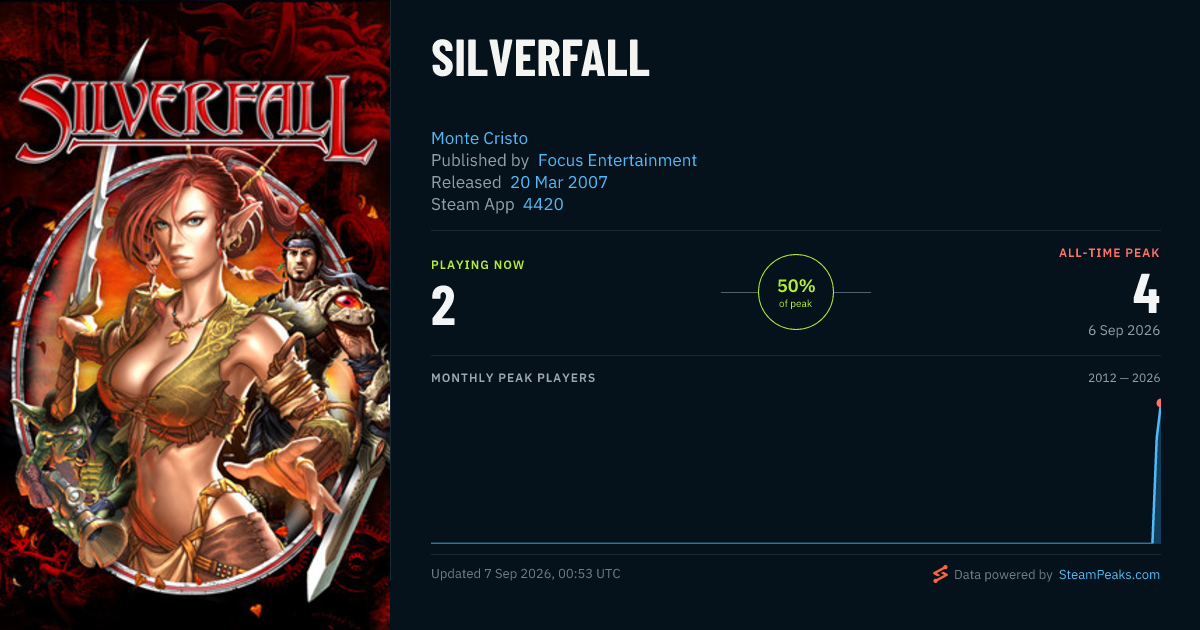This screenshot has height=630, width=1200.
Task: Click the Silverfall cover art thumbnail
Action: pos(195,315)
